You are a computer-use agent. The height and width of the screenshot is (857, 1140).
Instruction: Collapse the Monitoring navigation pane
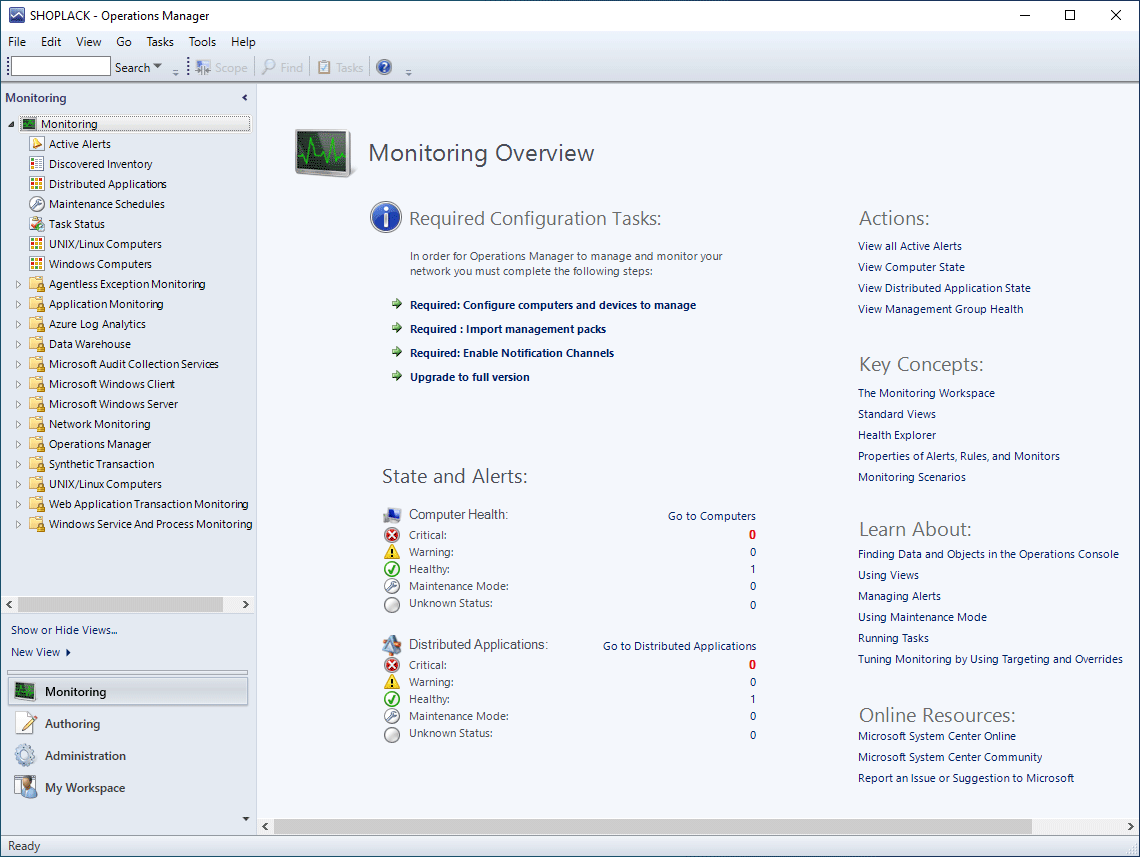point(245,97)
